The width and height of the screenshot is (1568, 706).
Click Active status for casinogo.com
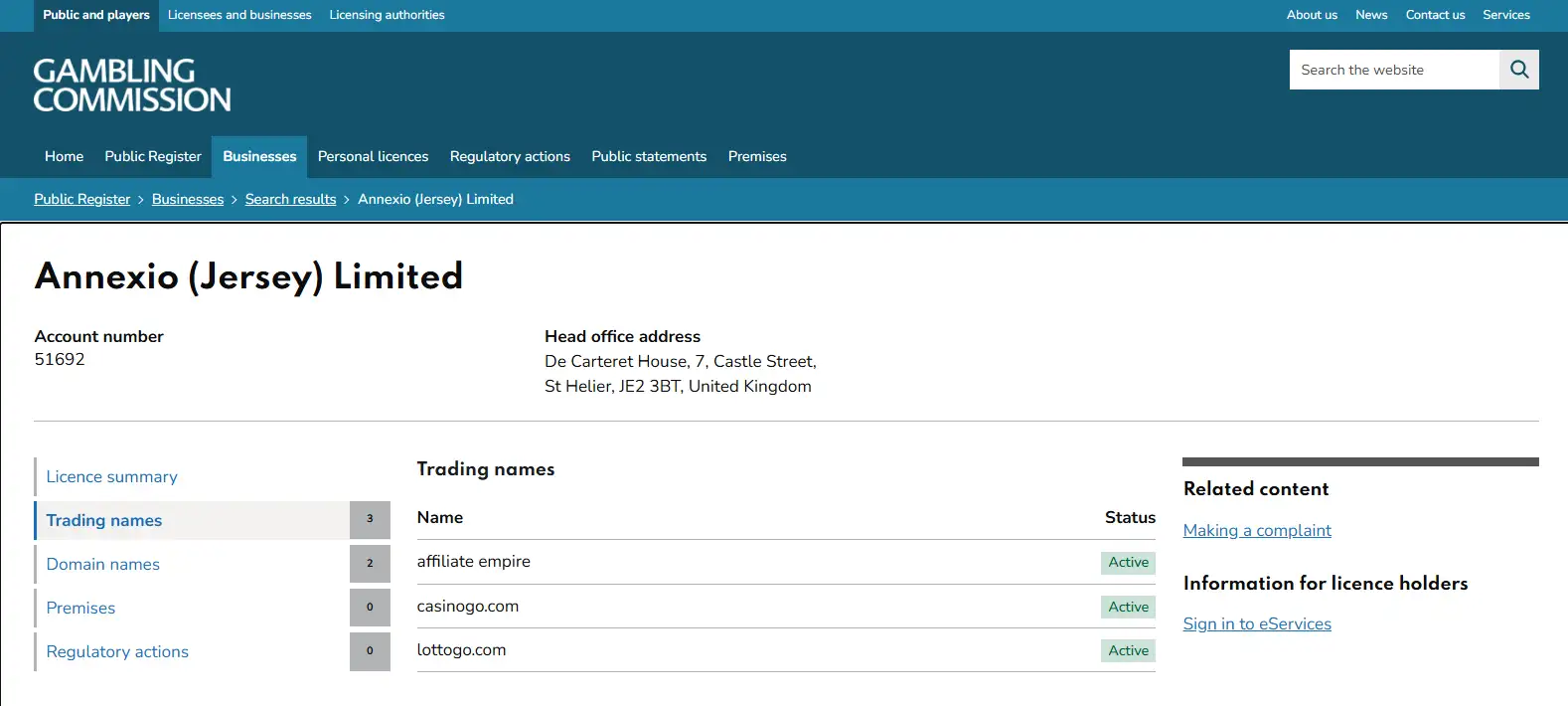coord(1128,607)
